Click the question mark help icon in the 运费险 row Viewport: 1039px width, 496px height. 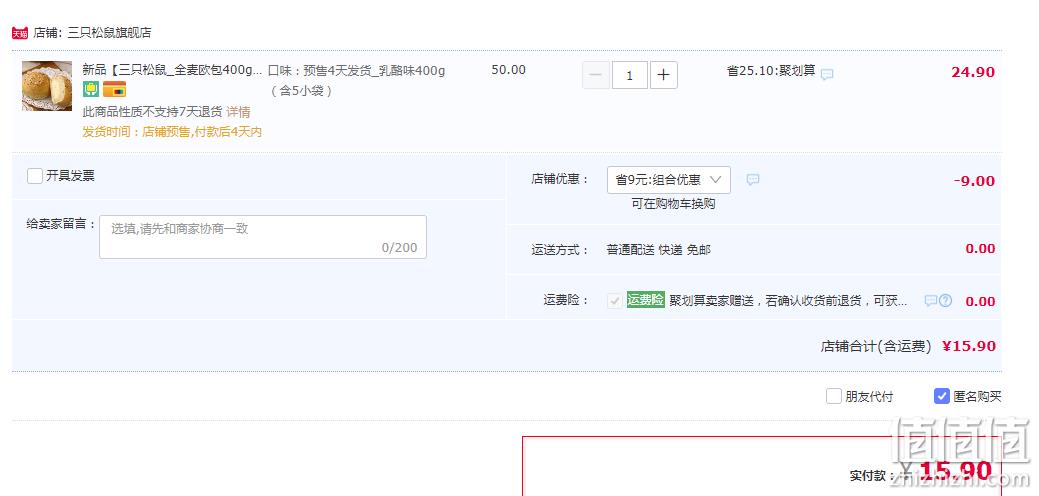(946, 301)
